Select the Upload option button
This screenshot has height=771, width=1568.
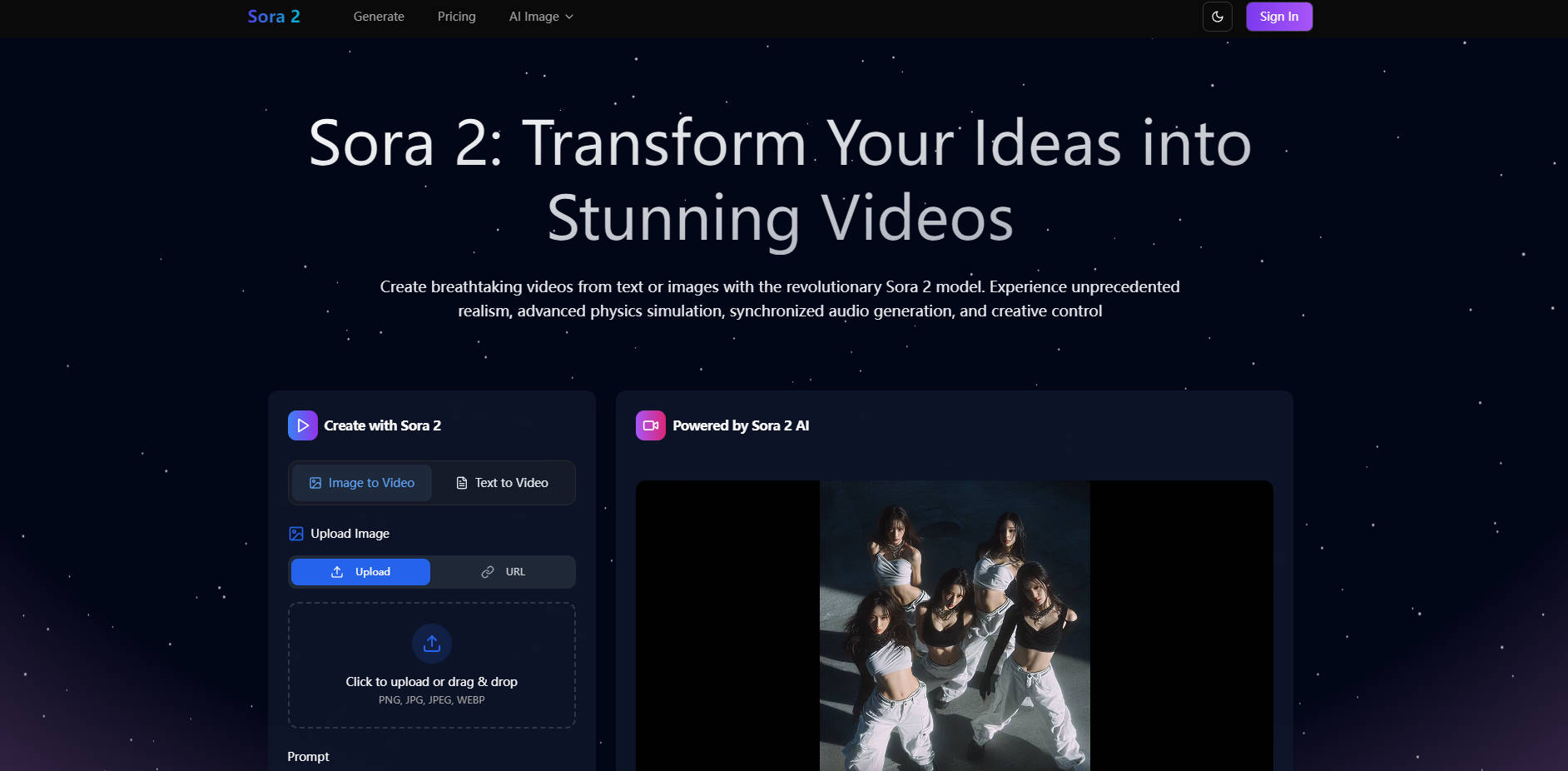[x=360, y=572]
